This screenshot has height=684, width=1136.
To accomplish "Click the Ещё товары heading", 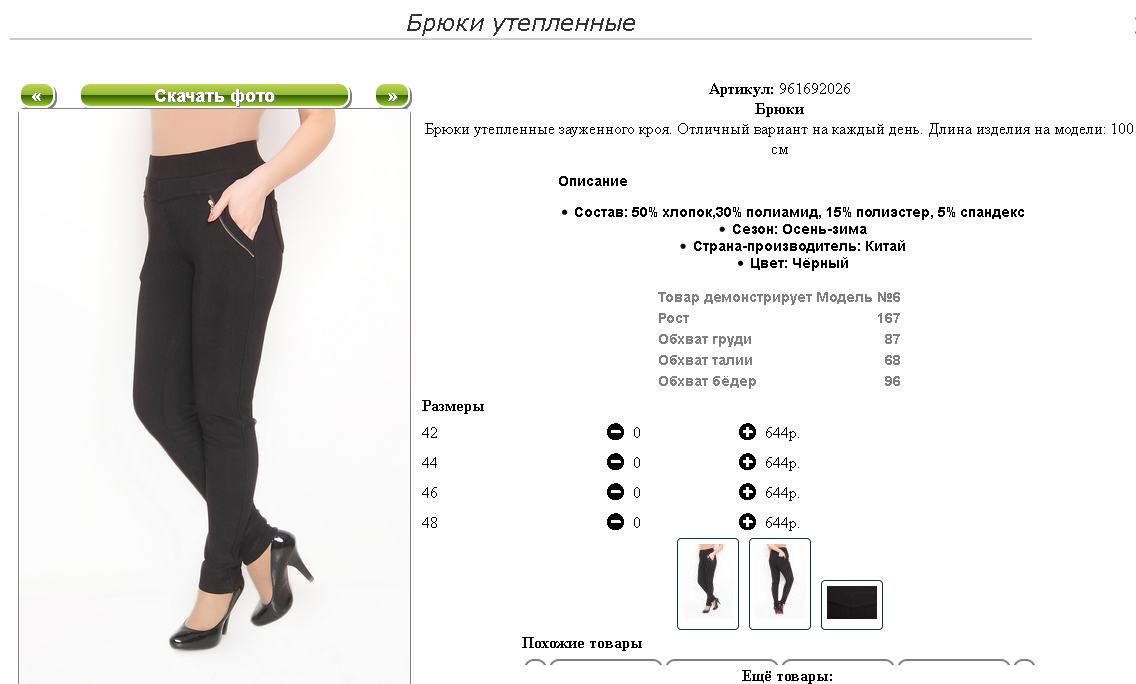I will tap(788, 676).
